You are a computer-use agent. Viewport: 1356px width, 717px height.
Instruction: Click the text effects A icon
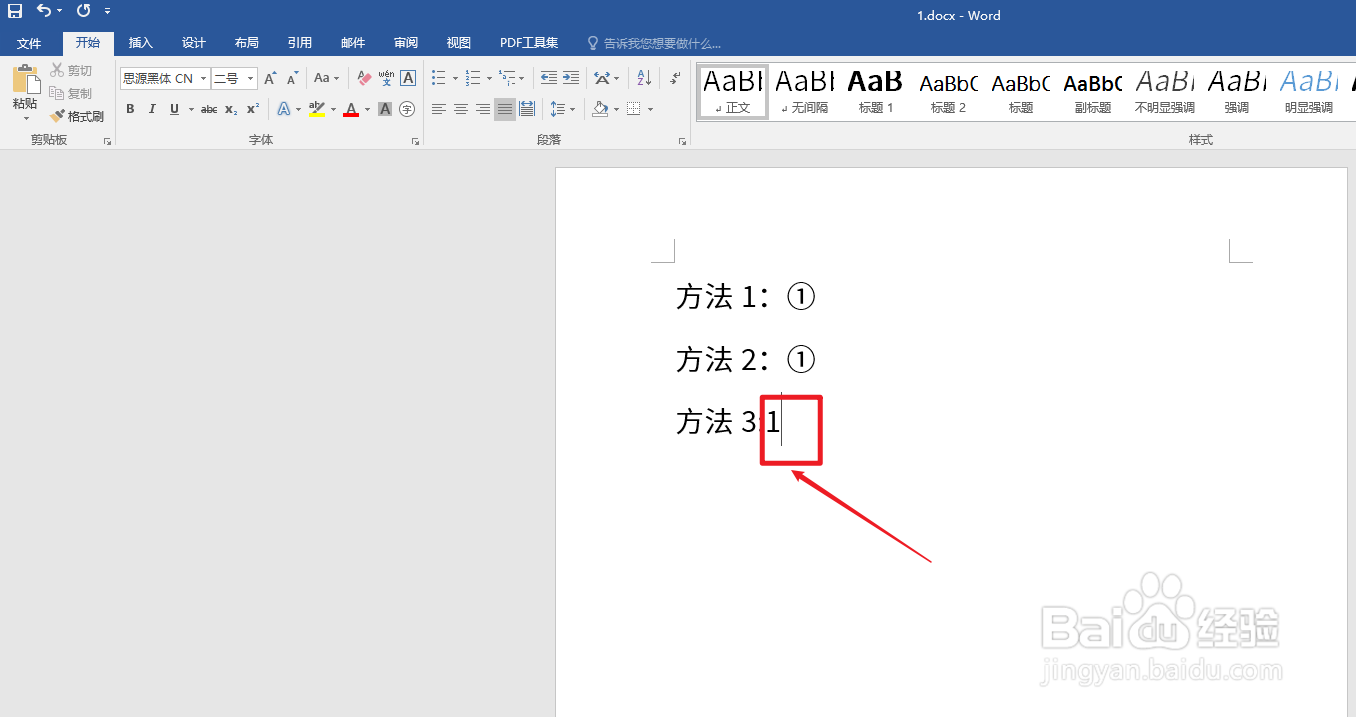pos(283,109)
